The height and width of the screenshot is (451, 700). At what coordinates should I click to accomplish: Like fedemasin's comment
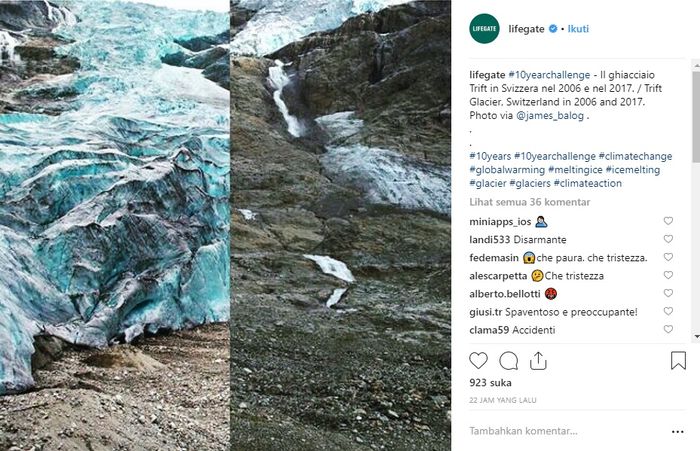668,258
